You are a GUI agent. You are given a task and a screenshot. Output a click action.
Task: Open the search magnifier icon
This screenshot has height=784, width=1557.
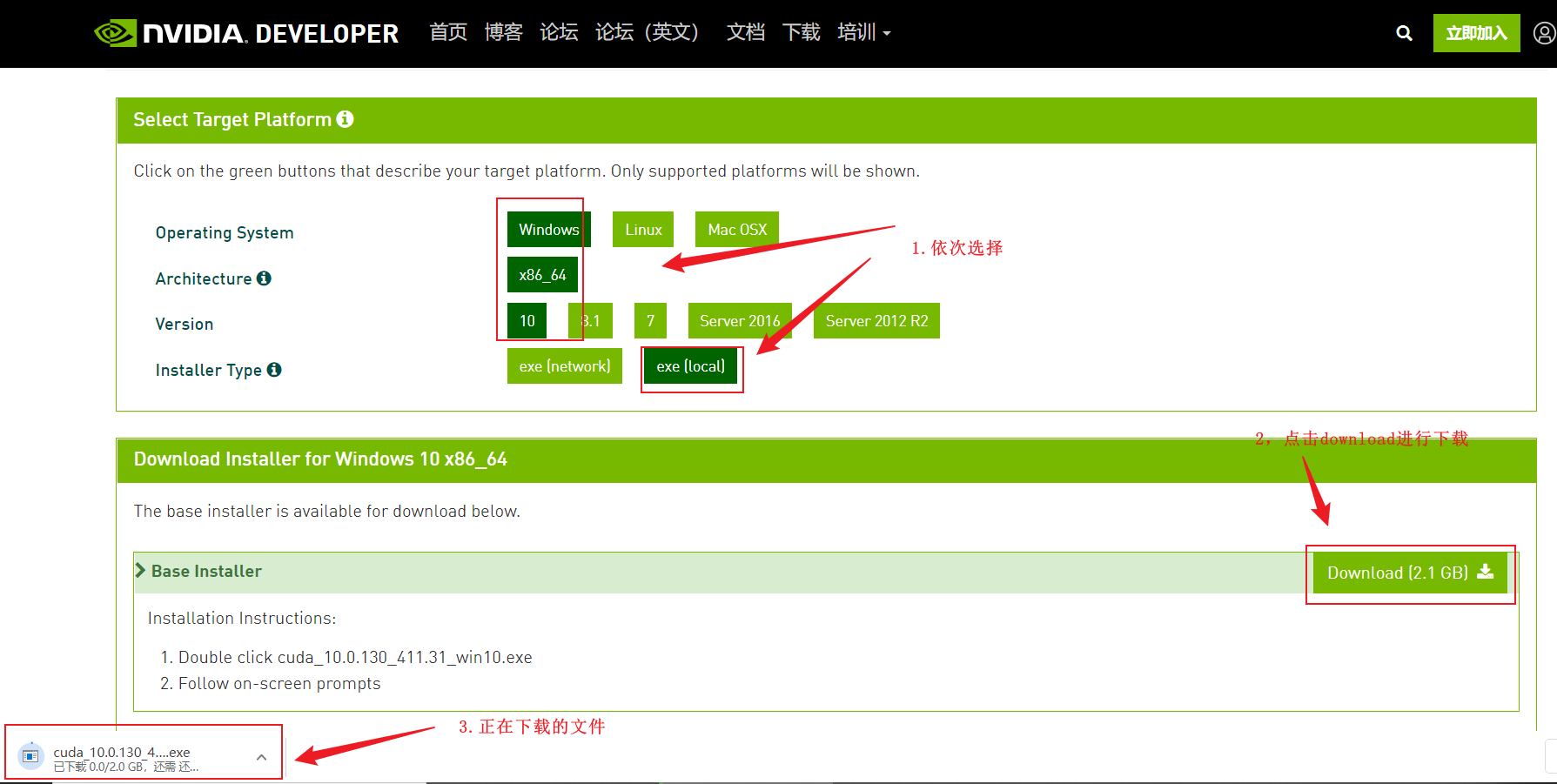[1404, 33]
